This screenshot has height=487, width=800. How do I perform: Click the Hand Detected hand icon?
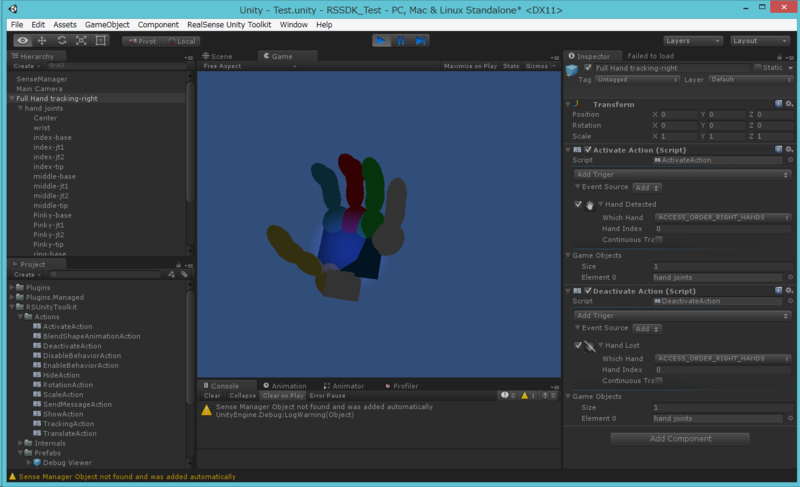pyautogui.click(x=590, y=205)
